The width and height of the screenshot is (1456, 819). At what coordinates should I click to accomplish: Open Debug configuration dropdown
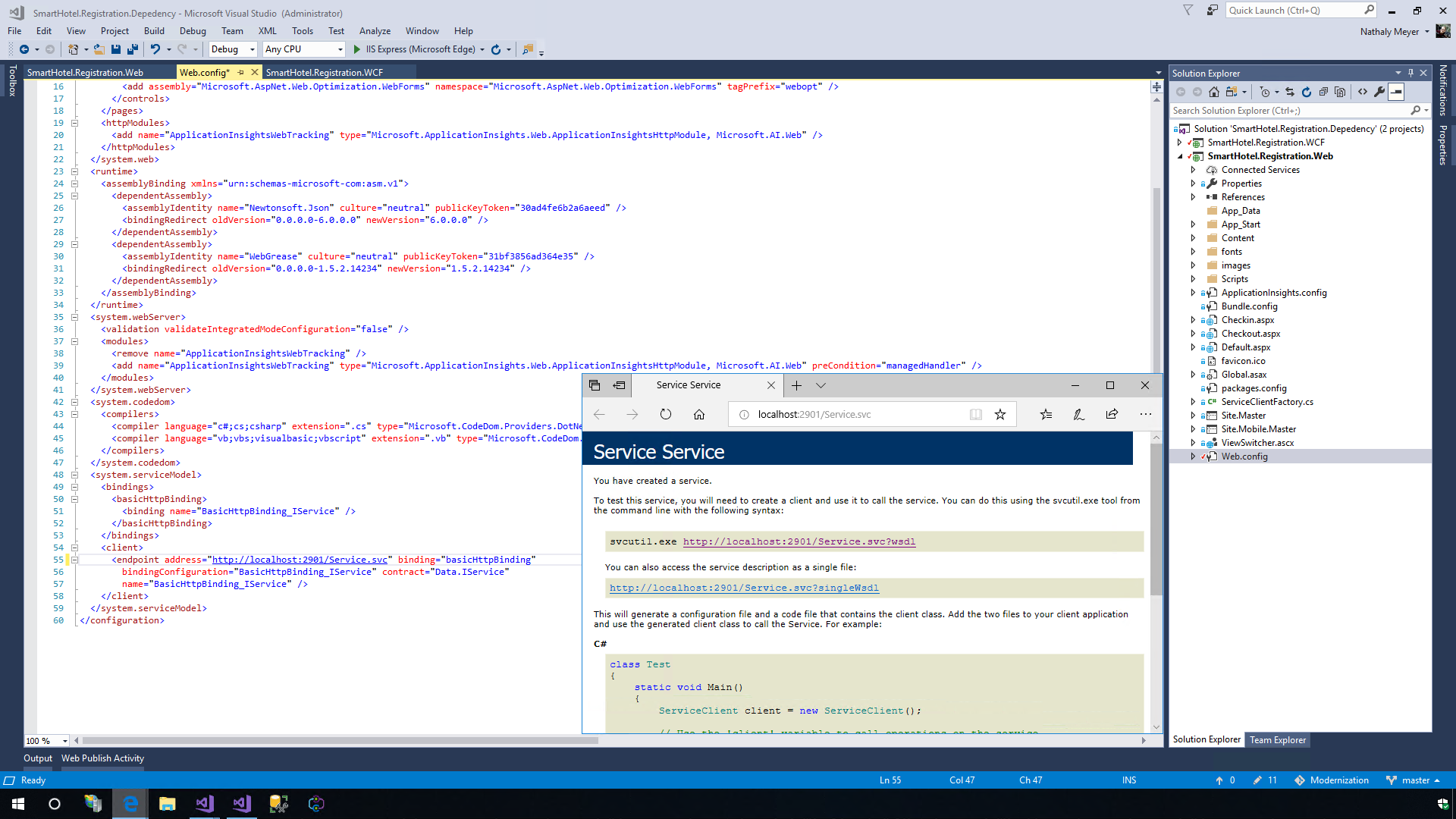coord(253,49)
